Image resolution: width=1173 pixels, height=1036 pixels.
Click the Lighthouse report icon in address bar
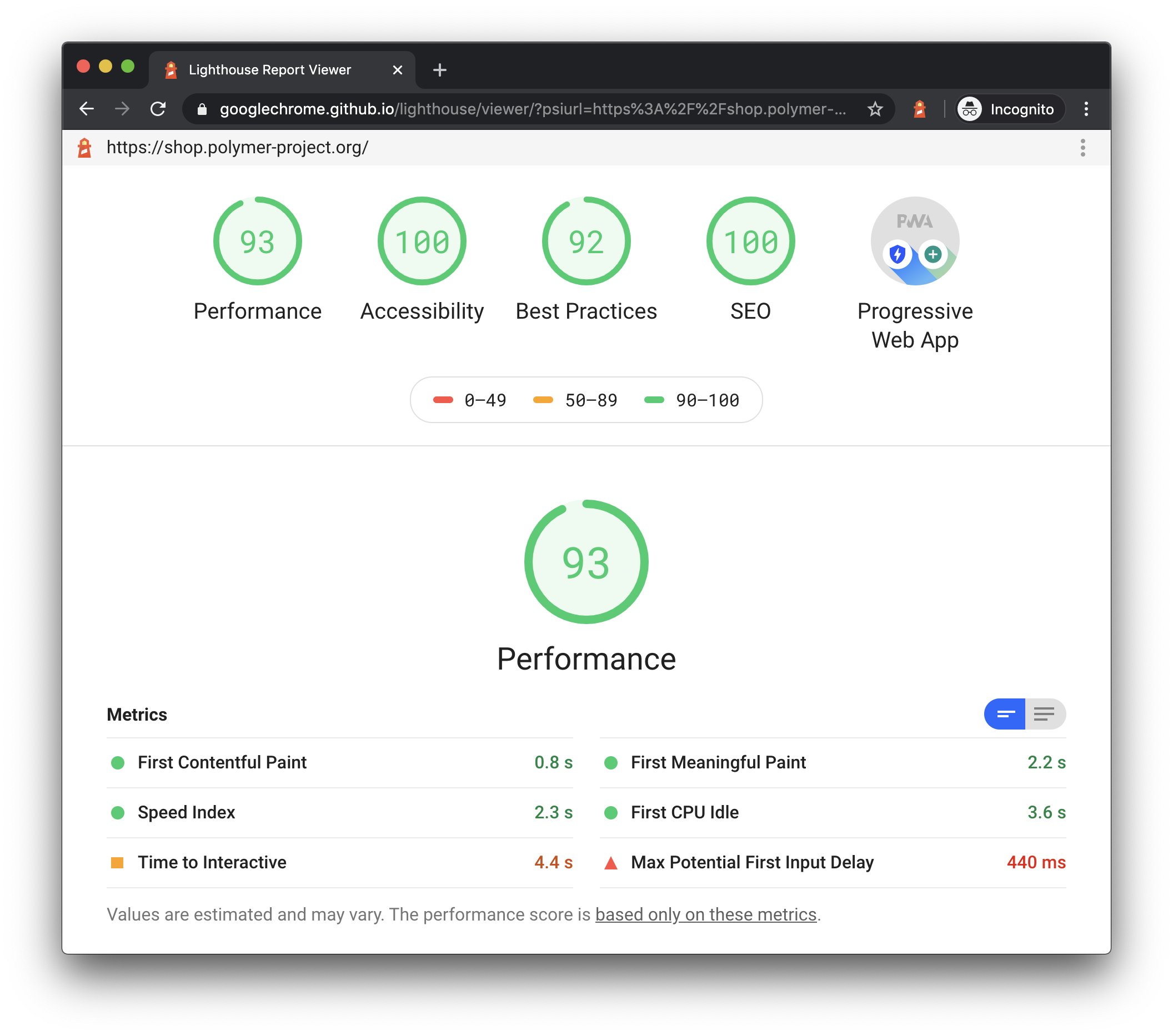click(921, 108)
